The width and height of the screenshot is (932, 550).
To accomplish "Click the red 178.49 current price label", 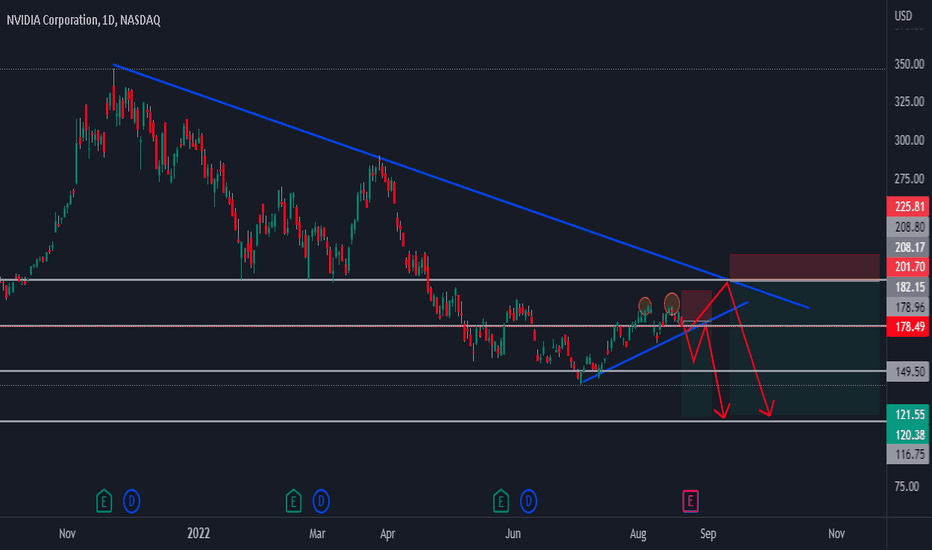I will click(x=909, y=326).
